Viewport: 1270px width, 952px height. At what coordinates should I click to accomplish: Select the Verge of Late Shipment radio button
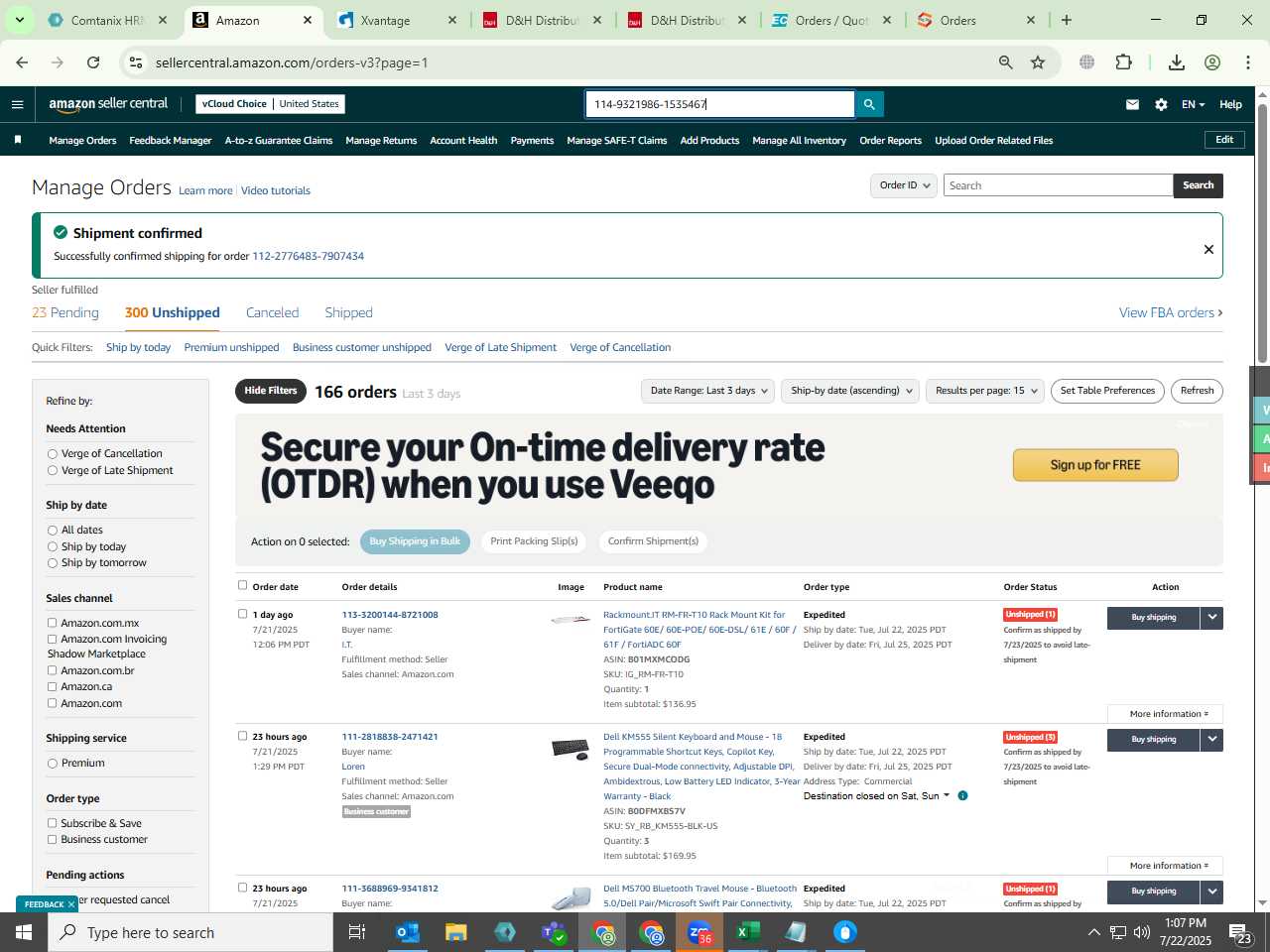coord(53,471)
